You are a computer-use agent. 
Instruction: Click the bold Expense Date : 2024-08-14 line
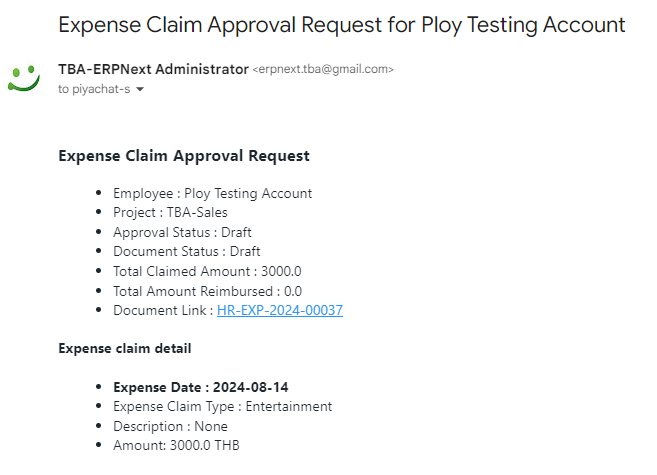tap(201, 387)
